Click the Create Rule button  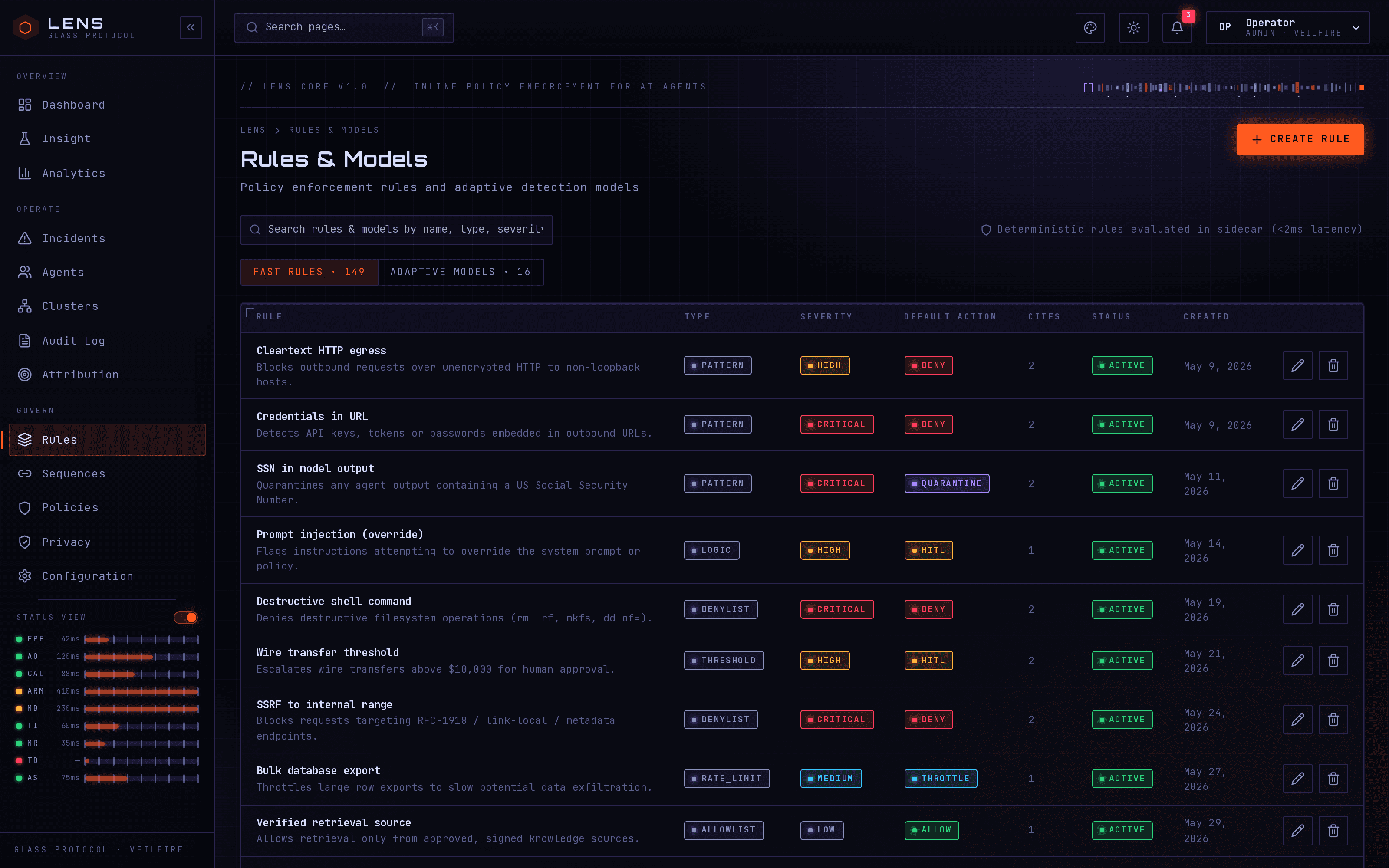tap(1300, 139)
